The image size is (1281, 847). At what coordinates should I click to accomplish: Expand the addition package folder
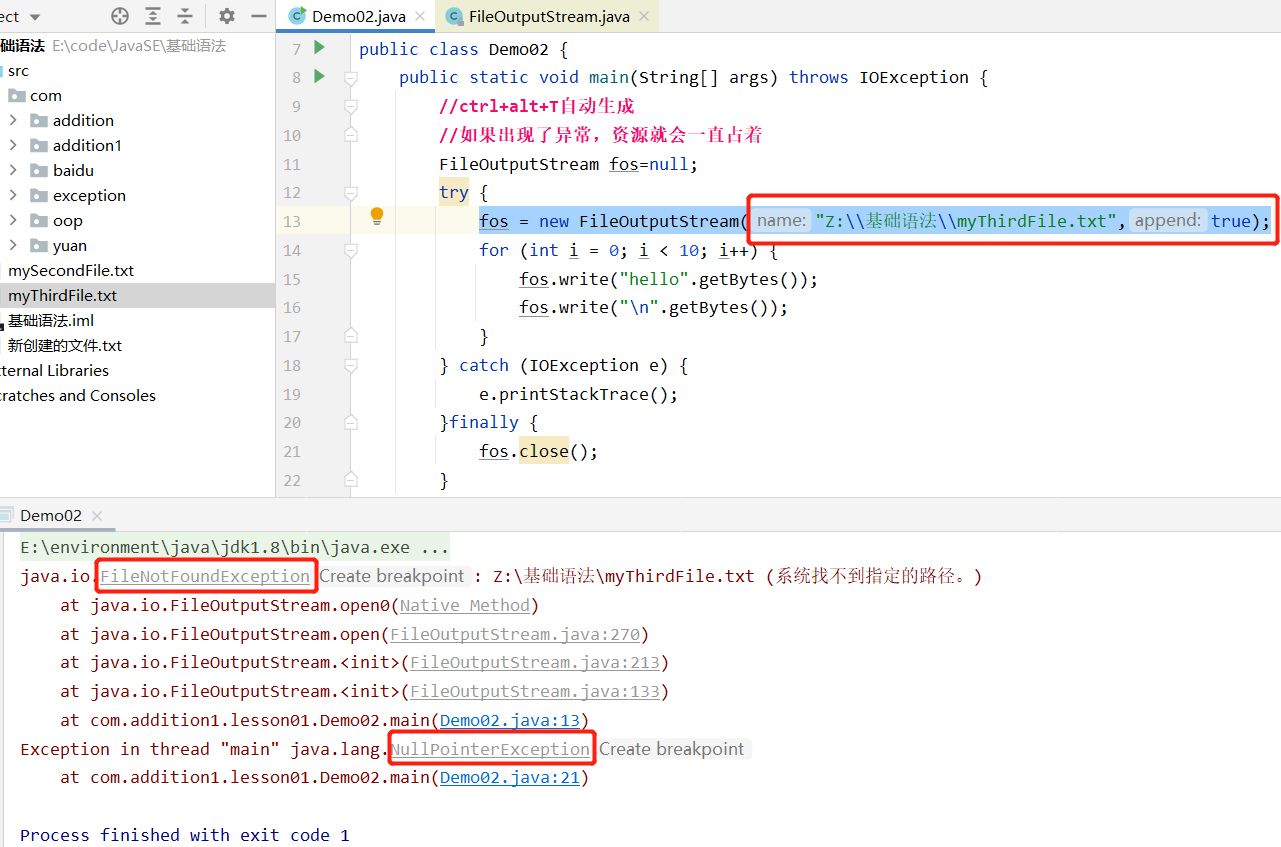12,120
